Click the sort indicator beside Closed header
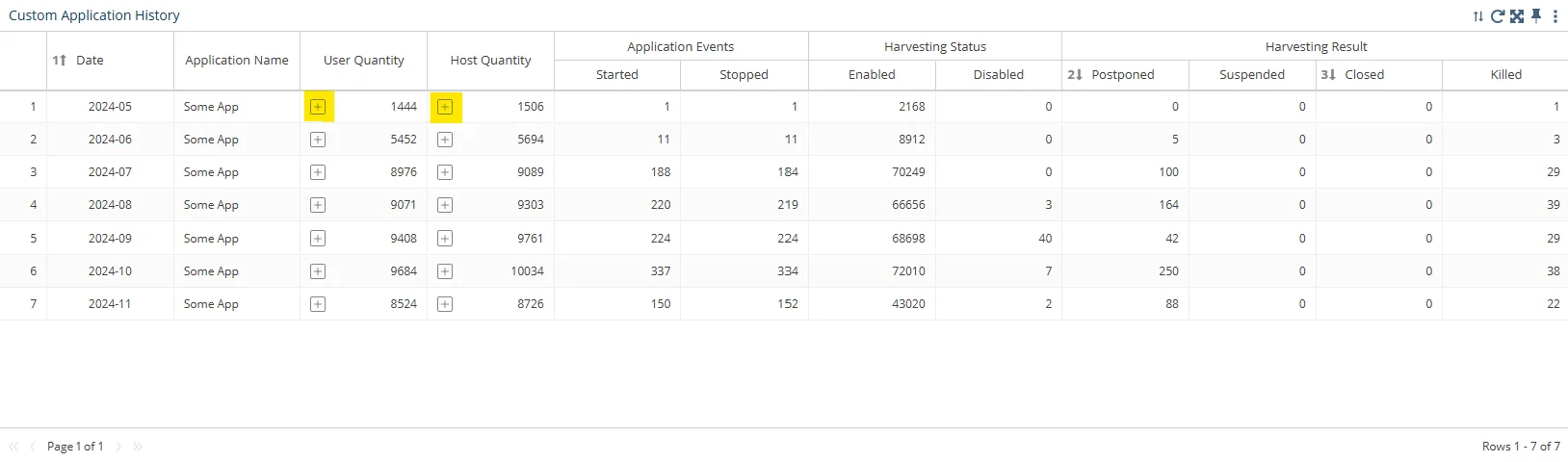 (1328, 74)
